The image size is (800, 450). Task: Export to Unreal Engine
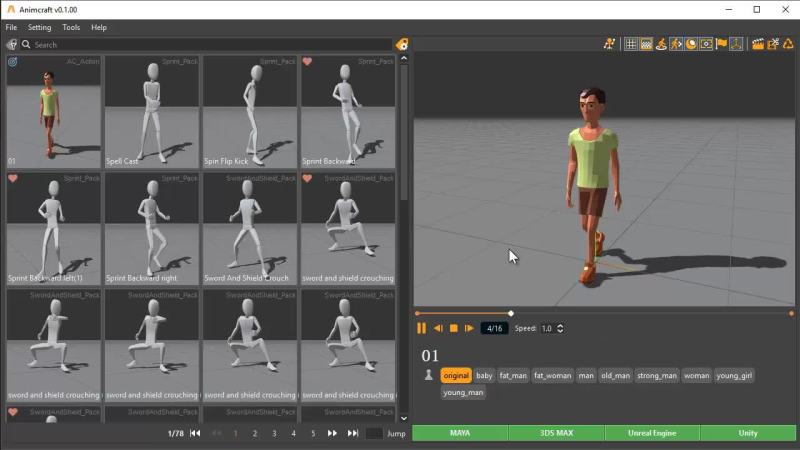tap(652, 433)
